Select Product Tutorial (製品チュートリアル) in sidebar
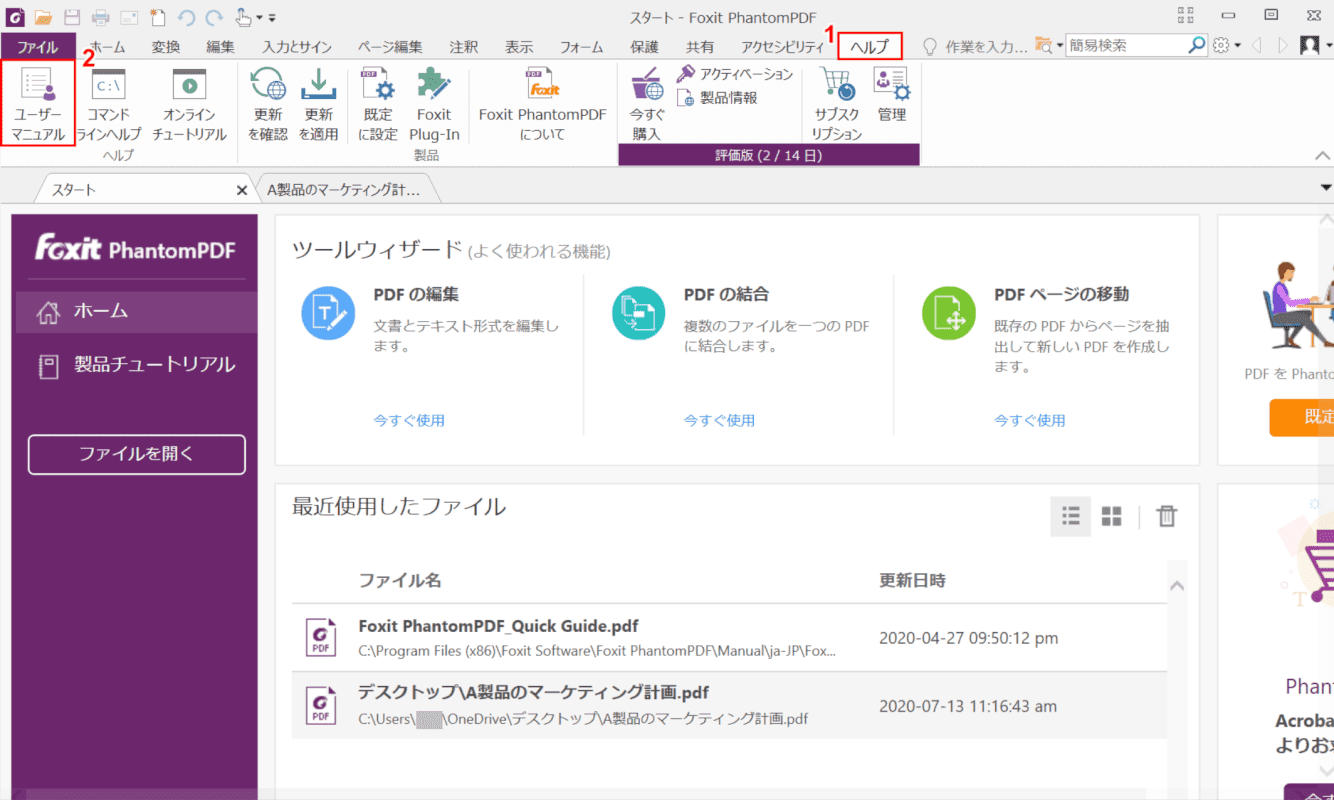This screenshot has height=800, width=1334. click(x=136, y=365)
